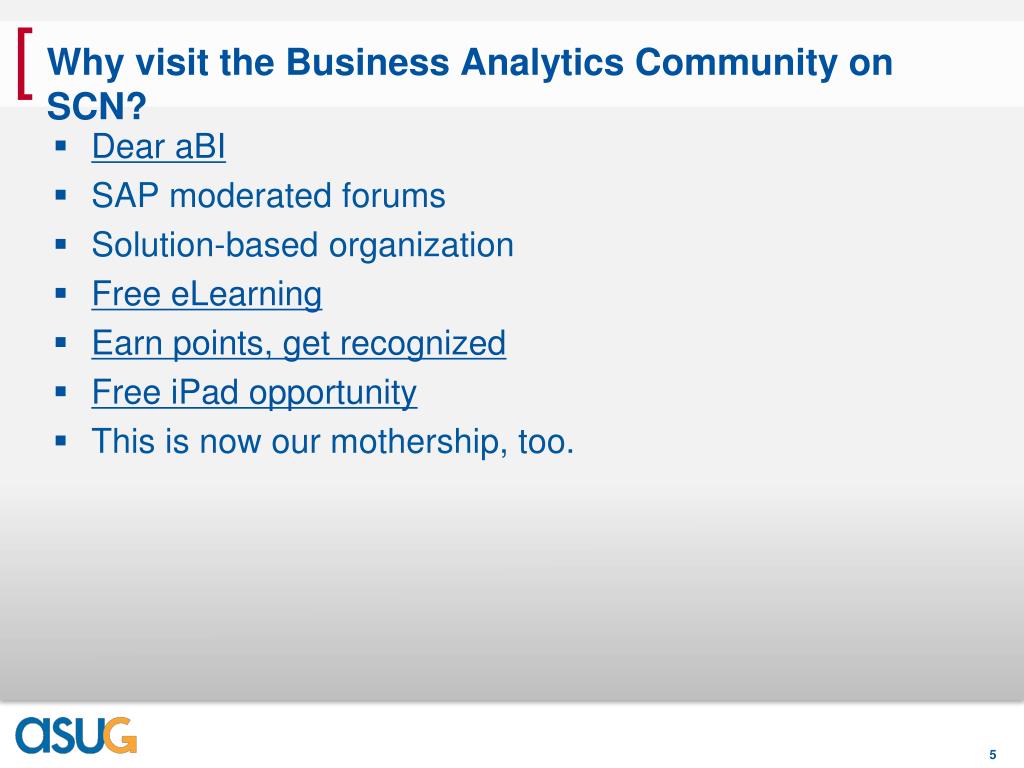
Task: Select the SAP moderated forums bullet text
Action: click(x=268, y=195)
